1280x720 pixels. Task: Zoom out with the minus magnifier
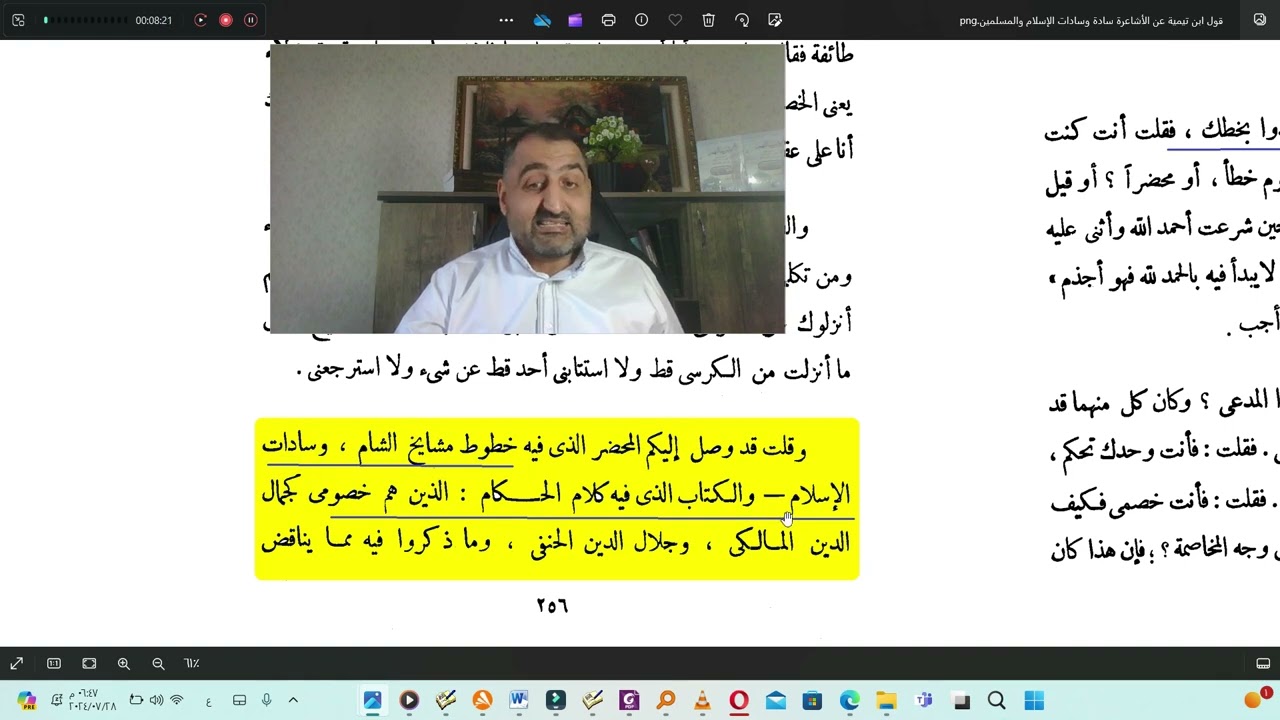click(x=158, y=663)
